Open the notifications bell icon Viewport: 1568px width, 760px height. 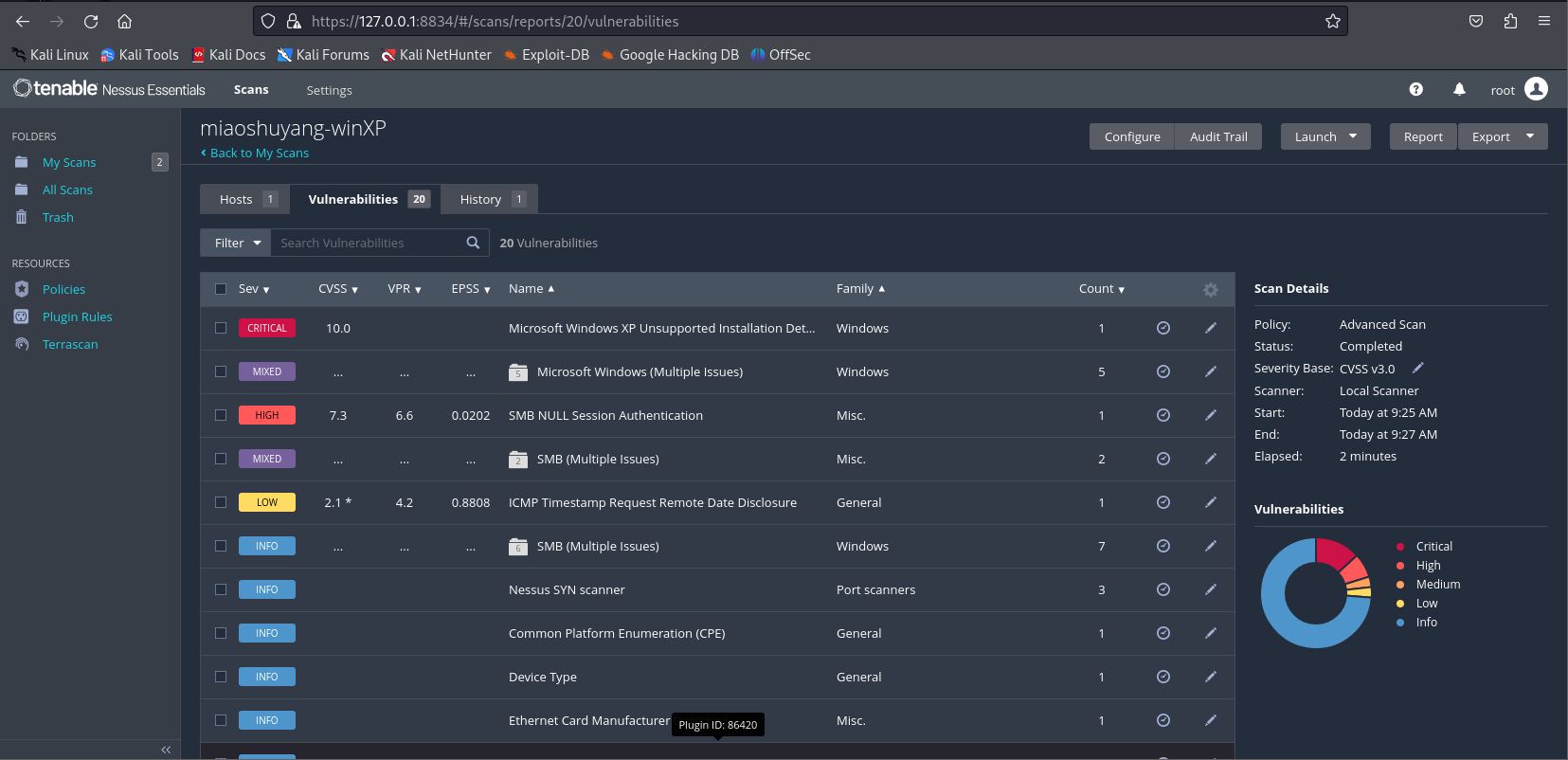pyautogui.click(x=1459, y=89)
